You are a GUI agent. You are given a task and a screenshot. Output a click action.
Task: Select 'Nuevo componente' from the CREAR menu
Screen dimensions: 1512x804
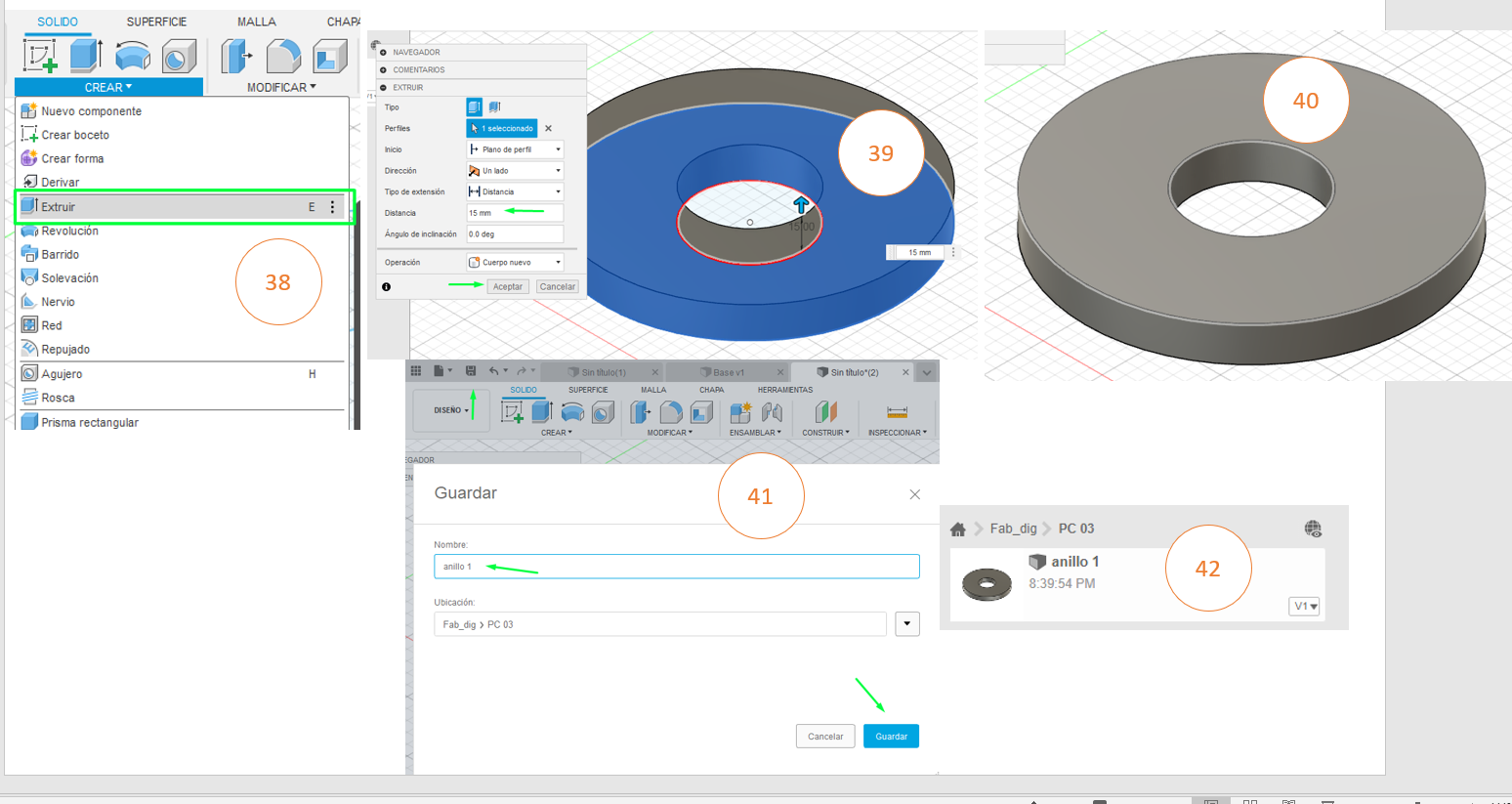(x=91, y=111)
